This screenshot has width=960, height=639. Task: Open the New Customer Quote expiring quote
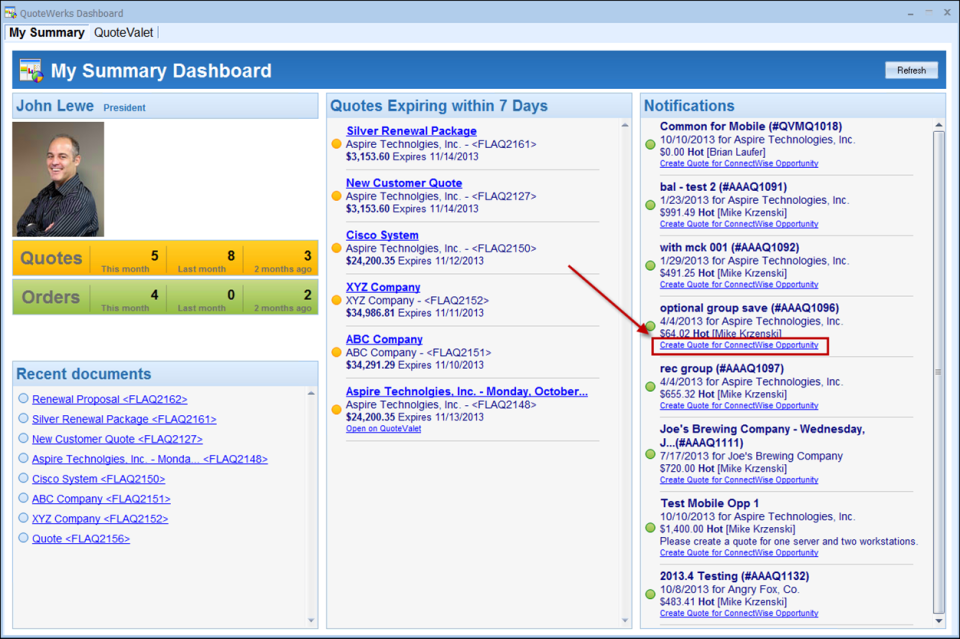(403, 183)
